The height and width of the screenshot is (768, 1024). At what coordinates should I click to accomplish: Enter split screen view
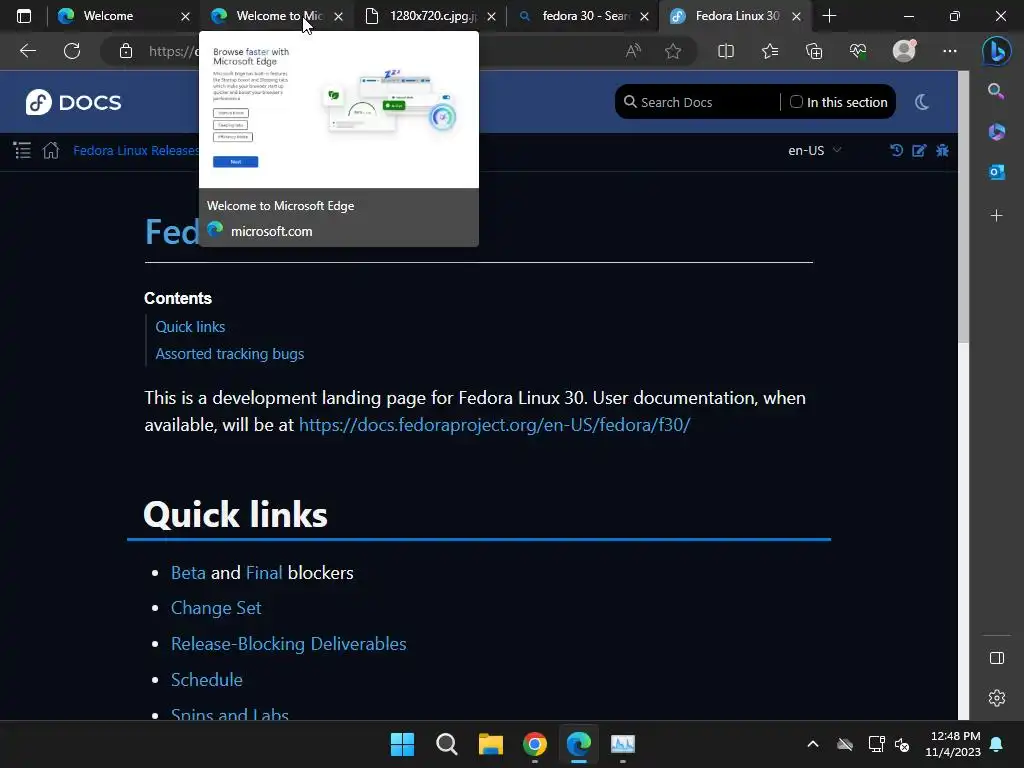[x=726, y=51]
